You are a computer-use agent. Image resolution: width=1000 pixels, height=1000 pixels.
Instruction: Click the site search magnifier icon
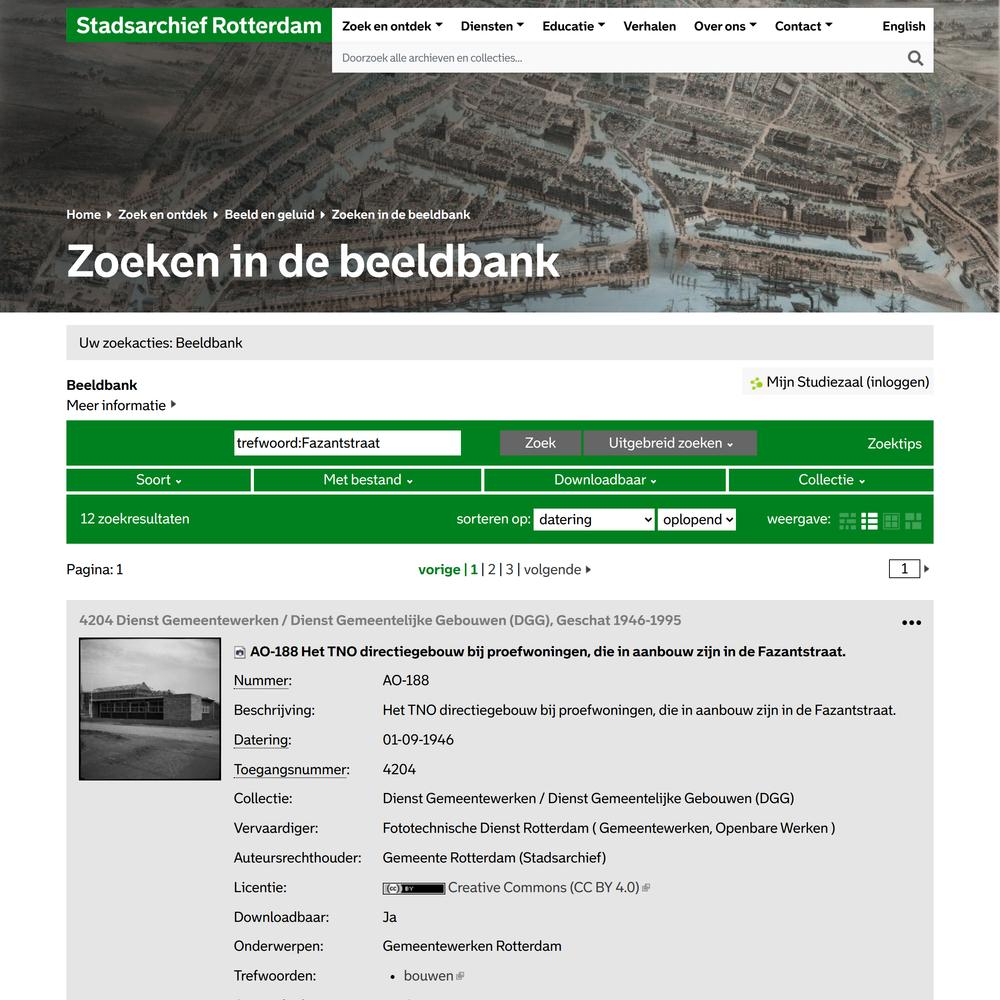[915, 58]
